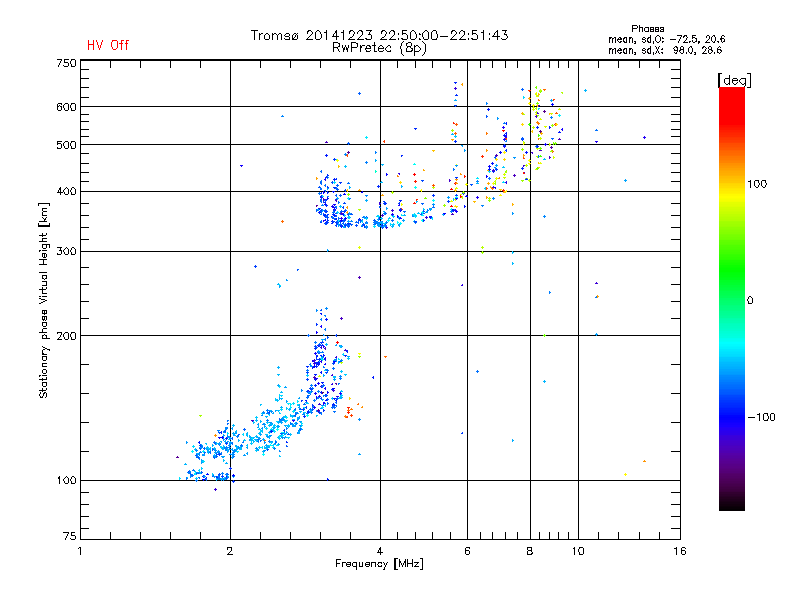Click the '8' x-axis tick label
This screenshot has width=800, height=600.
(530, 551)
